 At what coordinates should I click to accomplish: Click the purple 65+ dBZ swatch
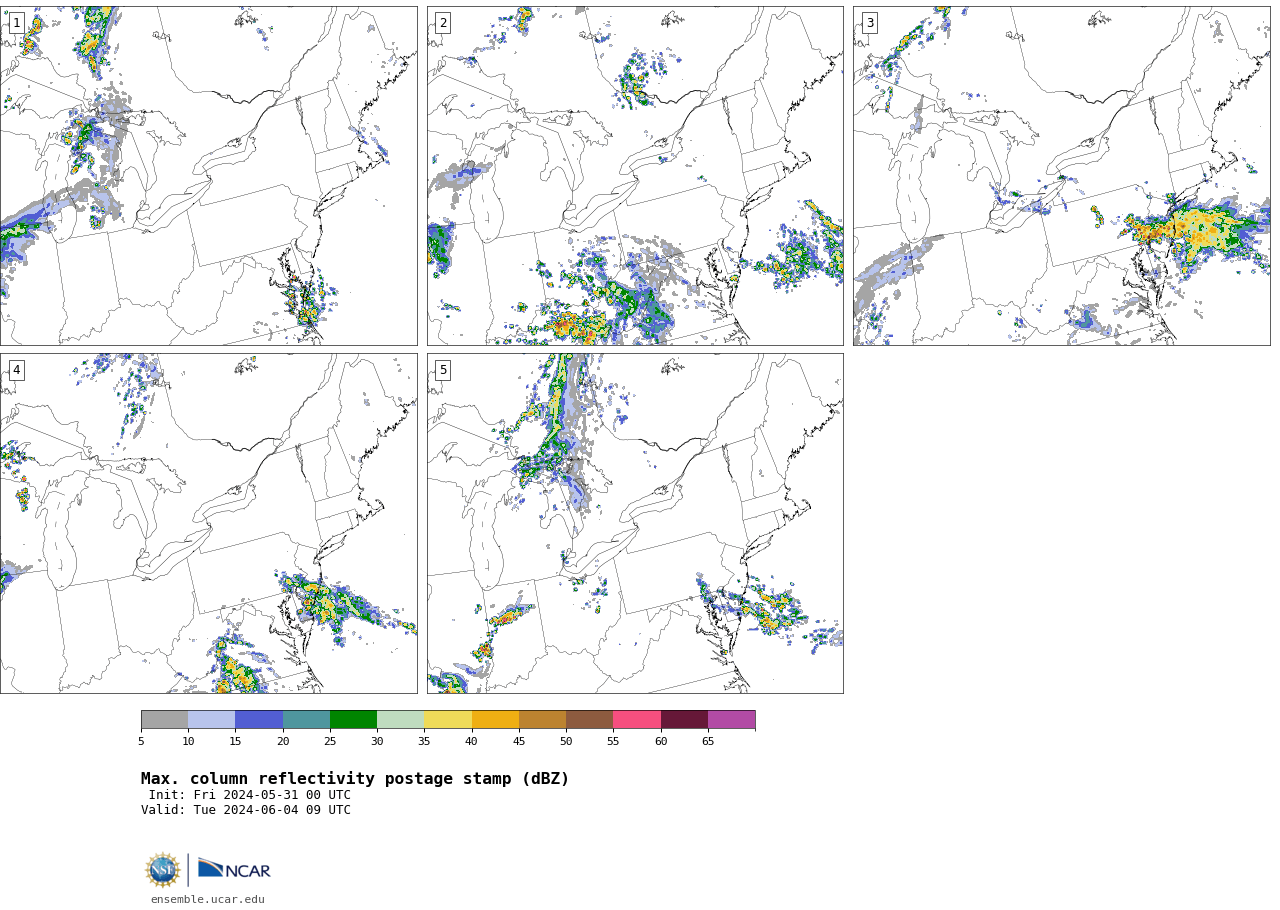pos(731,720)
